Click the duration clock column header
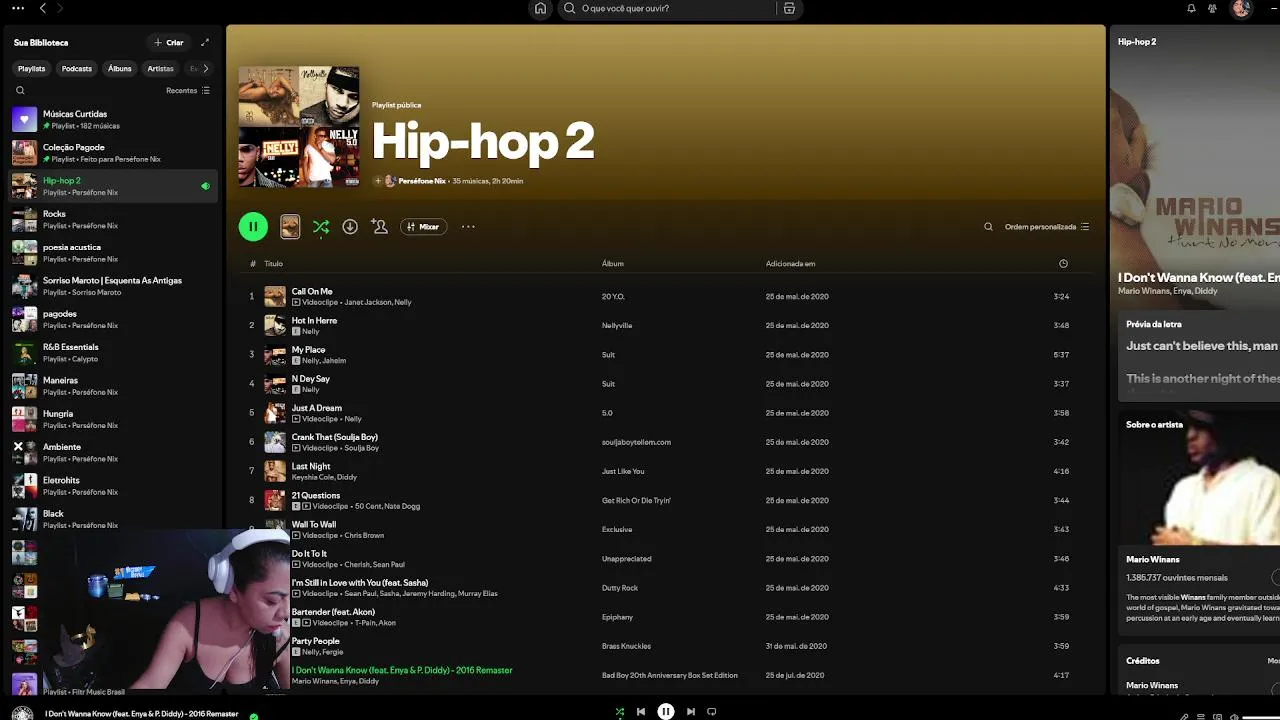 tap(1063, 264)
